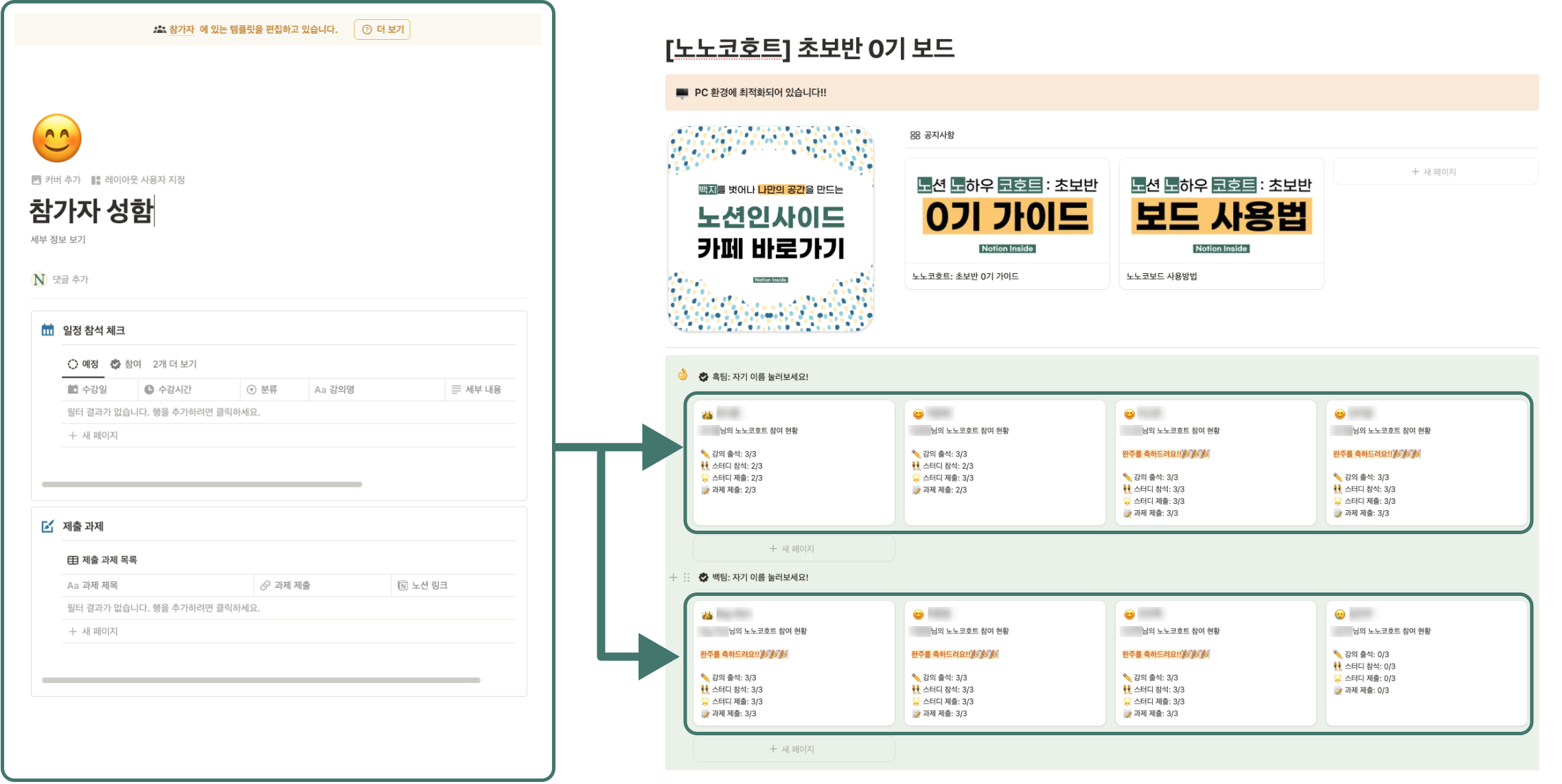Click the people icon in the template banner
This screenshot has height=784, width=1562.
[159, 30]
